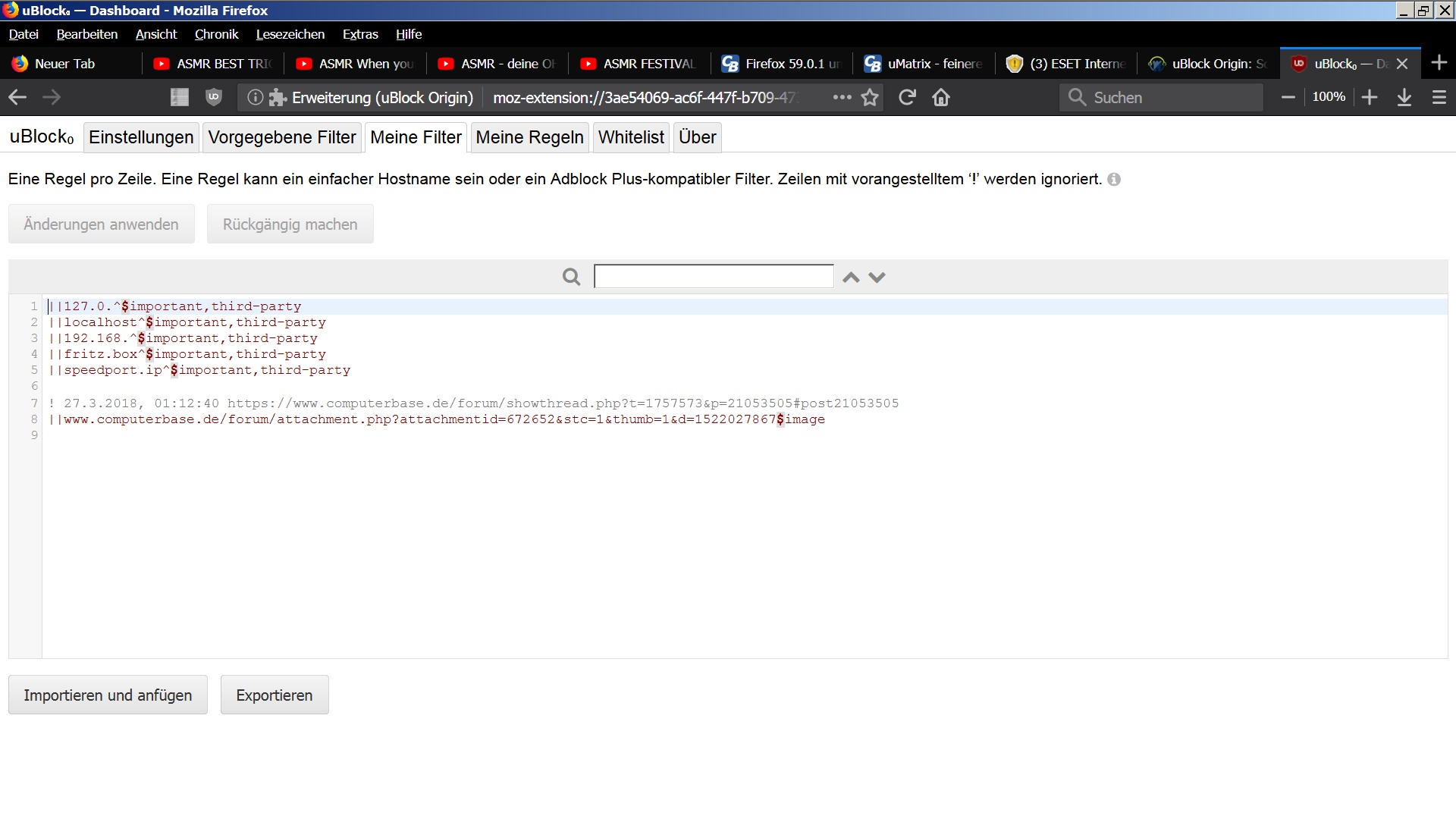The image size is (1456, 819).
Task: Switch to Vorgegebene Filter tab
Action: pos(281,137)
